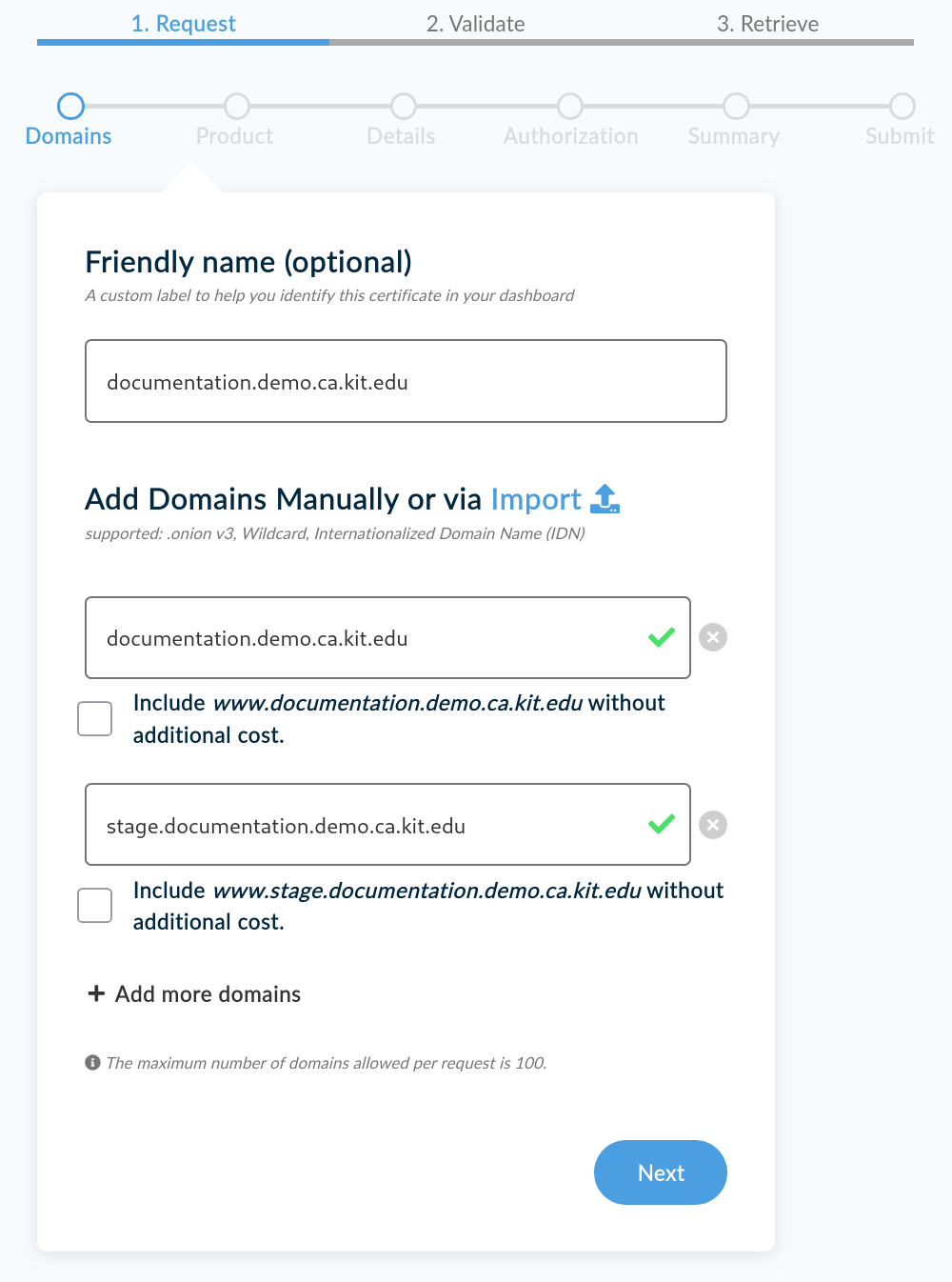Image resolution: width=952 pixels, height=1282 pixels.
Task: Switch to the 3. Retrieve tab
Action: pyautogui.click(x=767, y=24)
